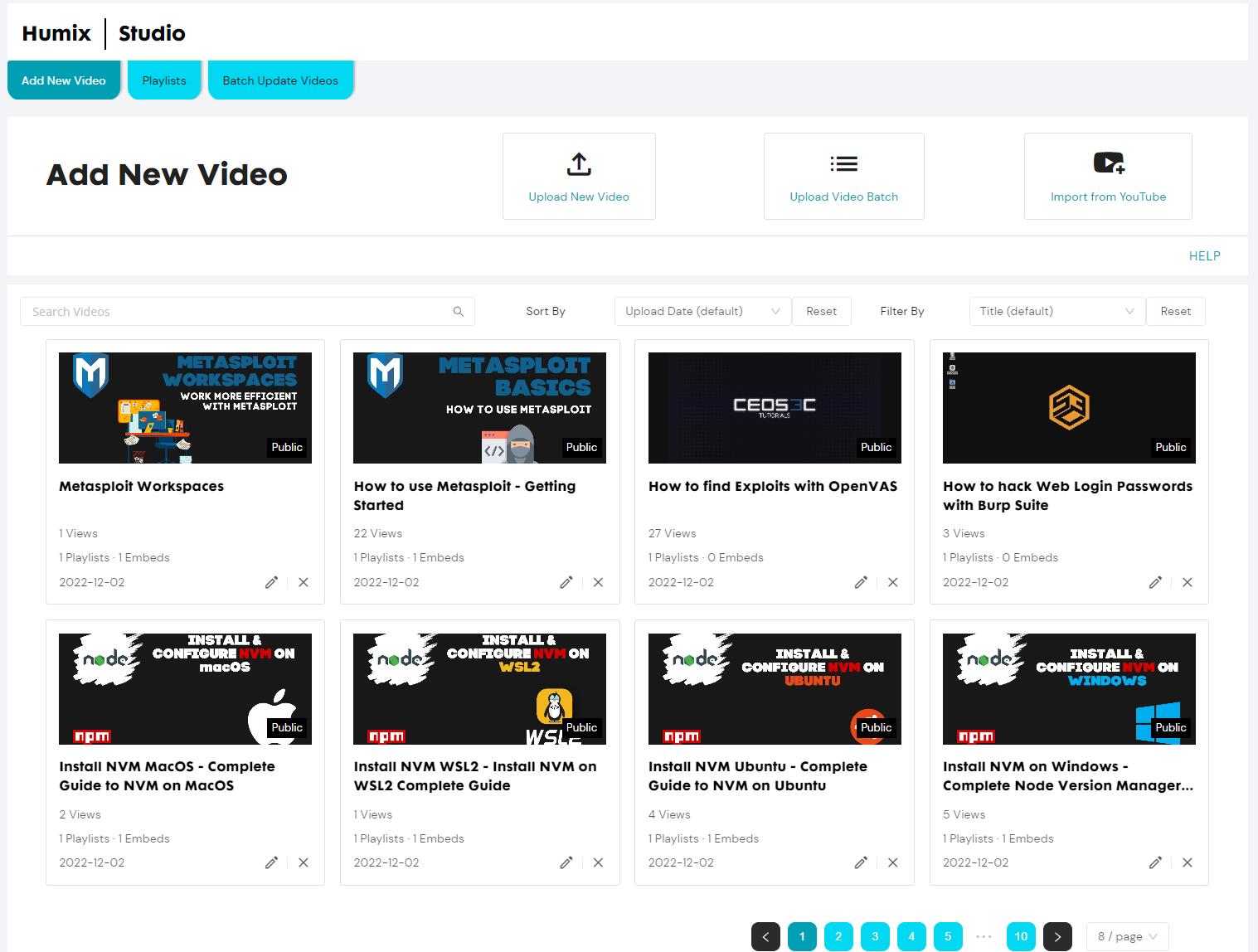Click '27 Views' on OpenVAS card
1258x952 pixels.
tap(673, 533)
